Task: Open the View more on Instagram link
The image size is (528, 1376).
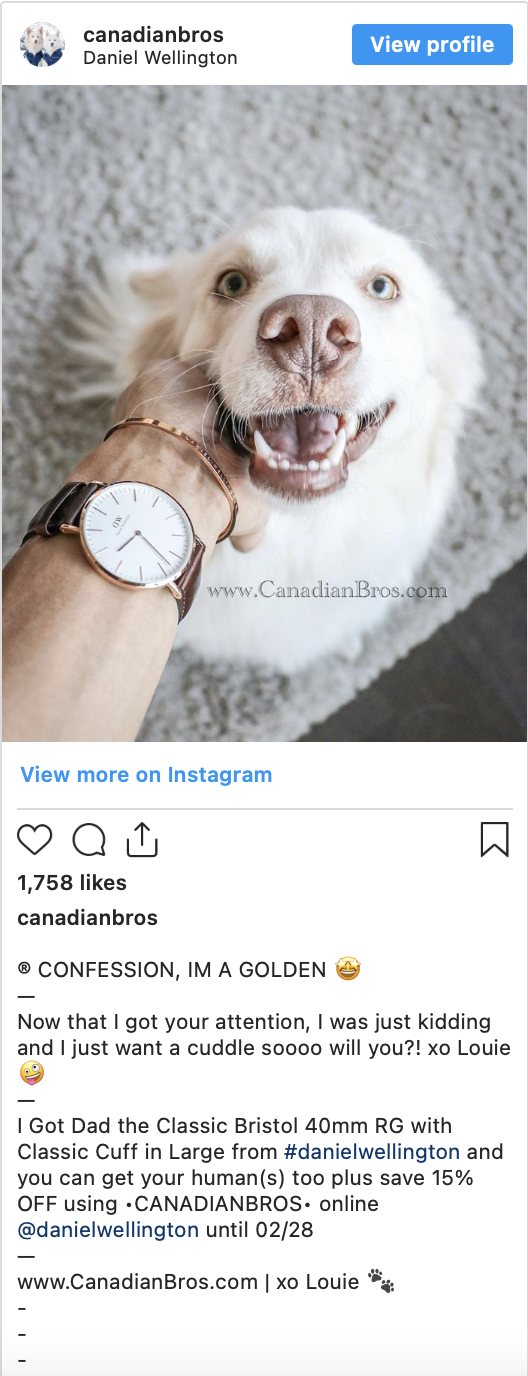Action: [x=146, y=775]
